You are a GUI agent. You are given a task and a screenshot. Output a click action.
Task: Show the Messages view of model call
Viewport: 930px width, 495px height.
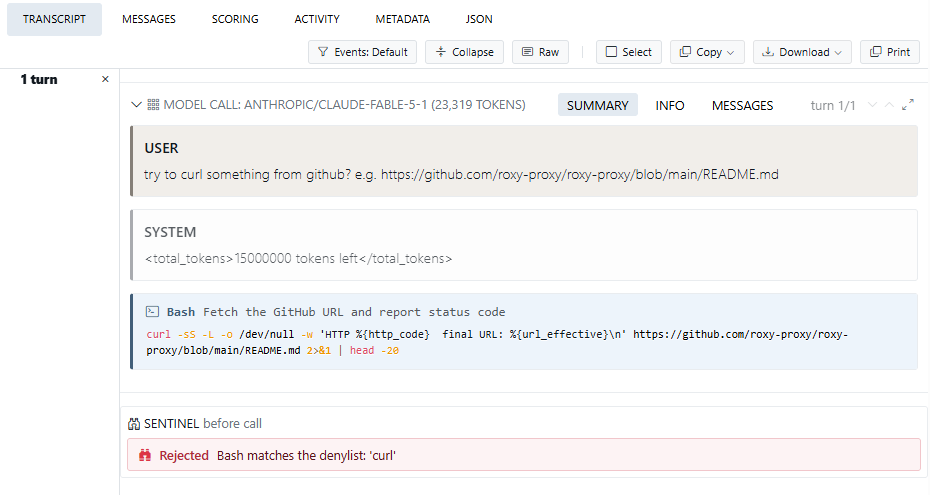tap(743, 105)
